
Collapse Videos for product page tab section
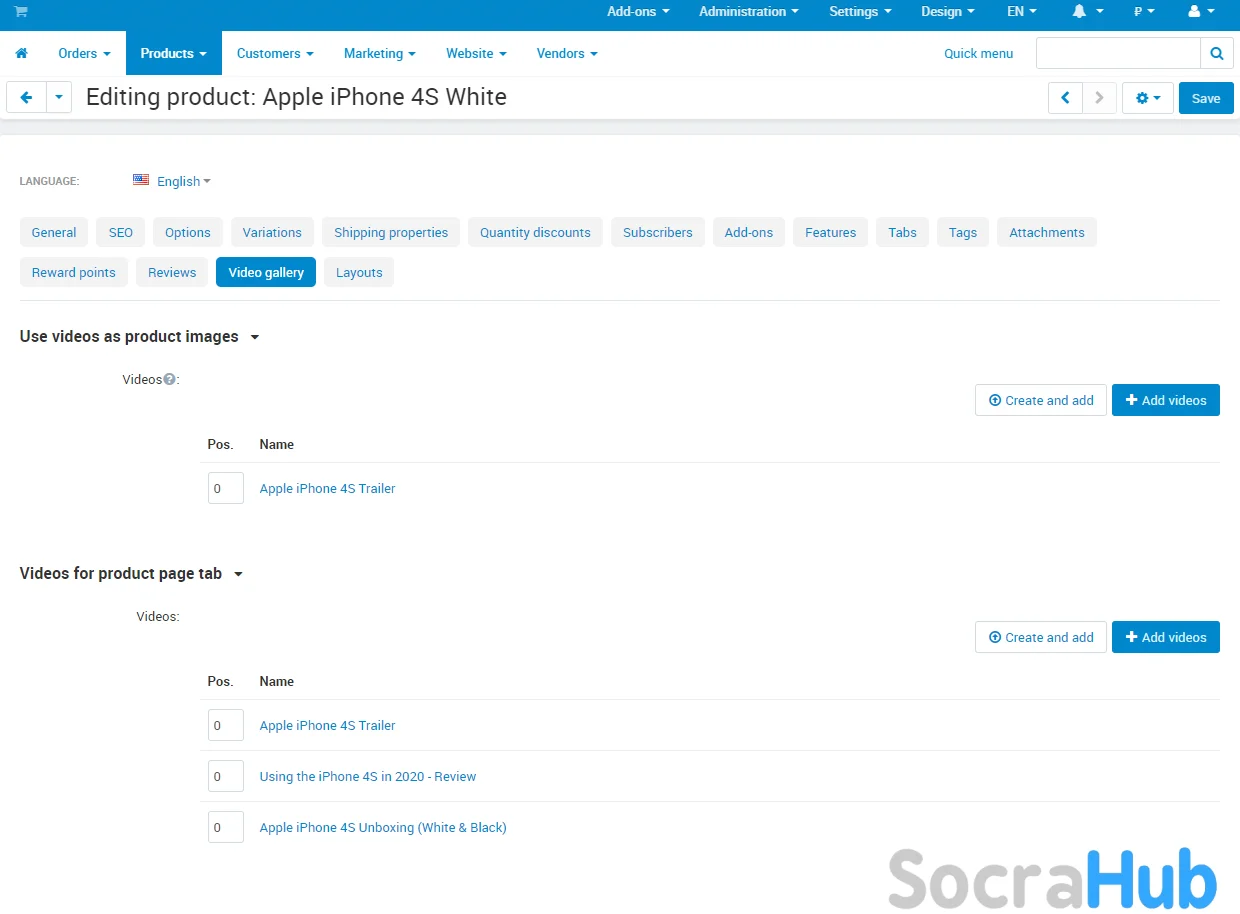[x=238, y=574]
